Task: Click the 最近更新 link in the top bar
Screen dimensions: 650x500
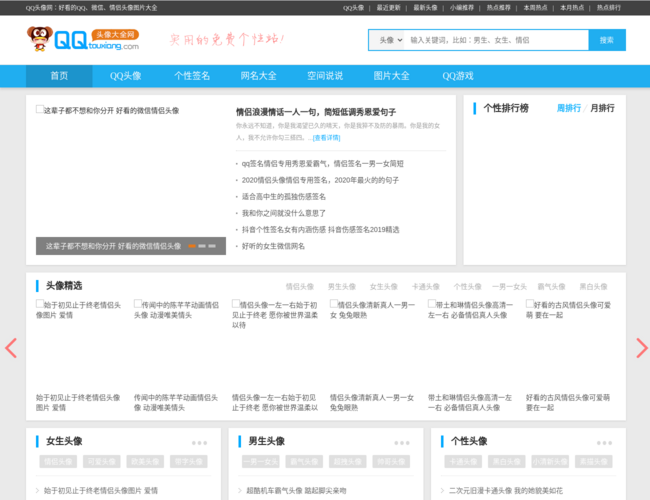Action: [x=388, y=7]
